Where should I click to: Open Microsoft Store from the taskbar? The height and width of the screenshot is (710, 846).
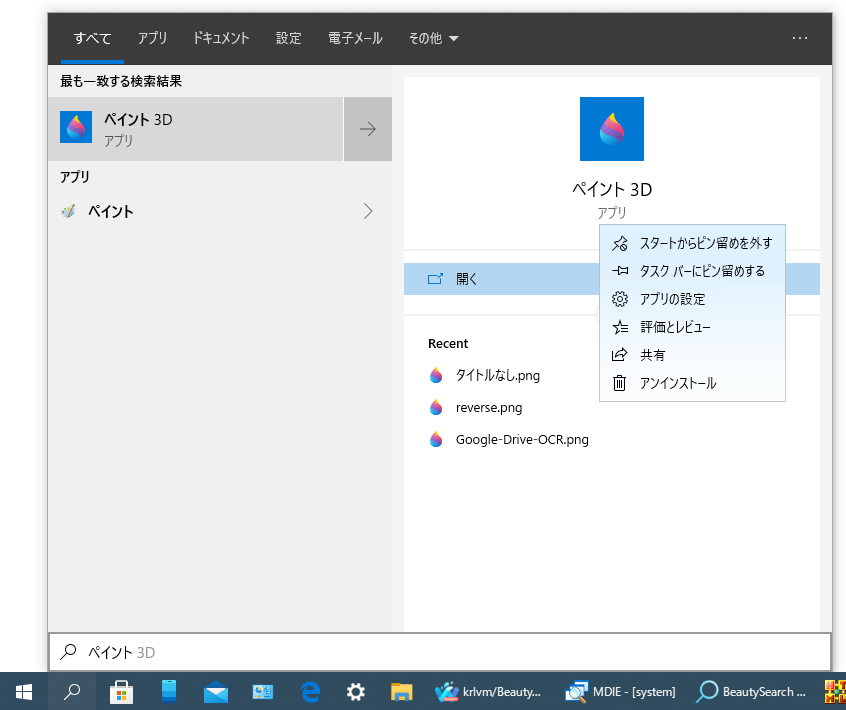pos(121,691)
